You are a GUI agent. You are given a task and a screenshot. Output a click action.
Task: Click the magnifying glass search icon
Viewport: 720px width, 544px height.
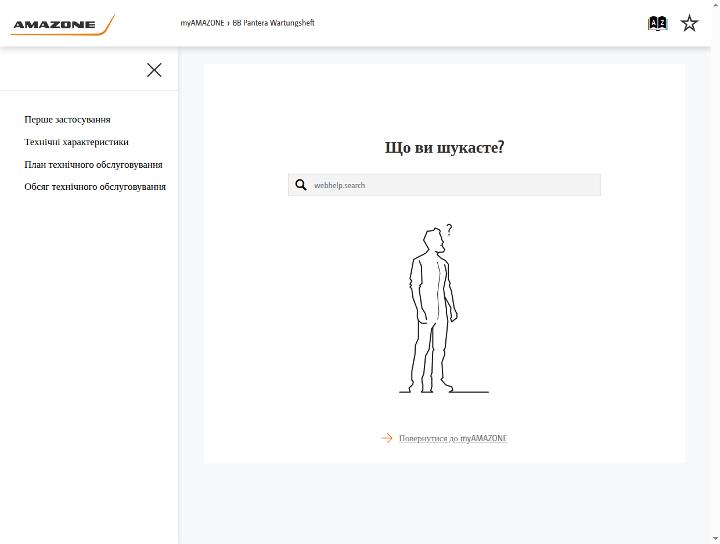(x=301, y=185)
